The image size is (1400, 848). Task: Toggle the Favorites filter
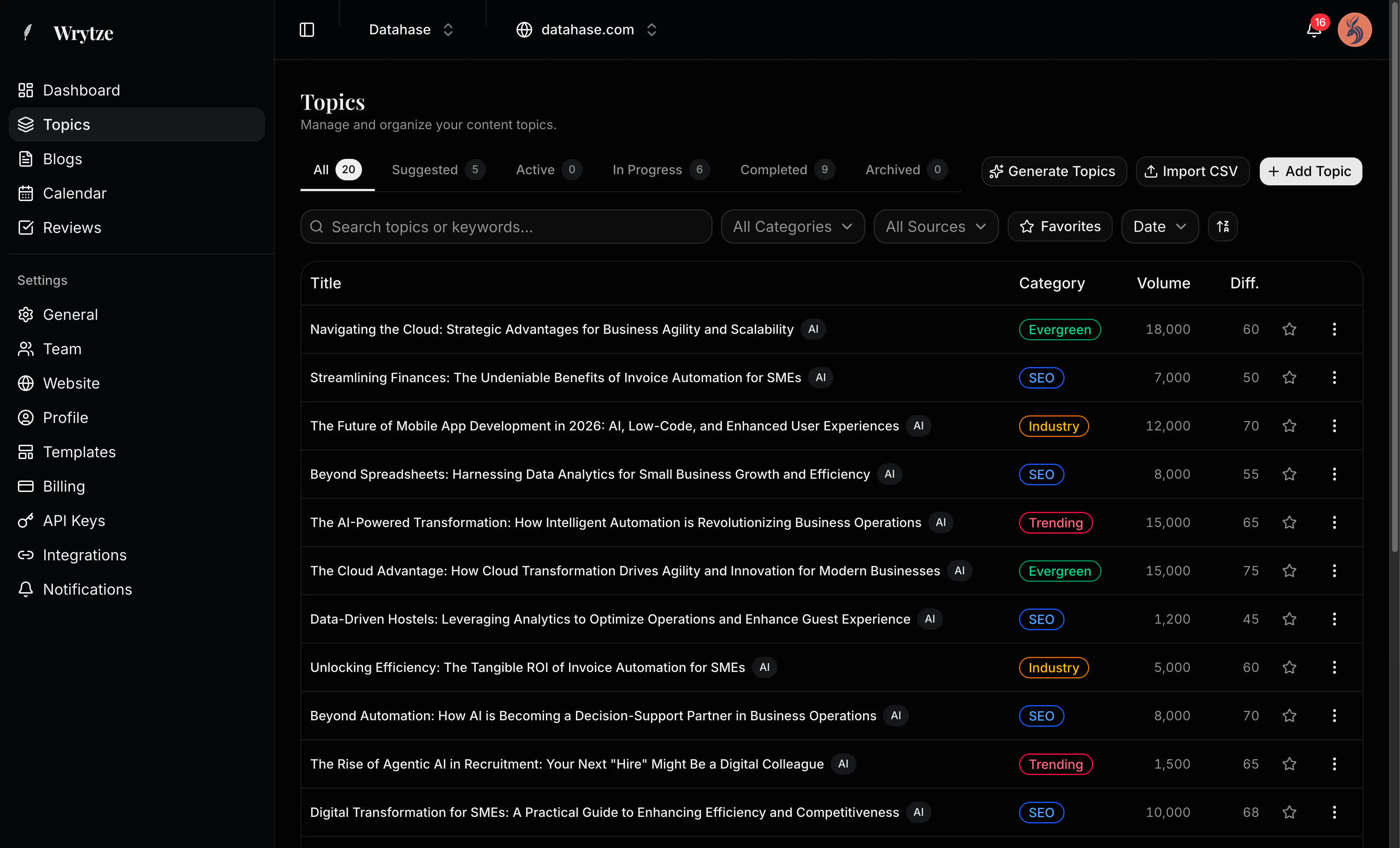(1060, 227)
